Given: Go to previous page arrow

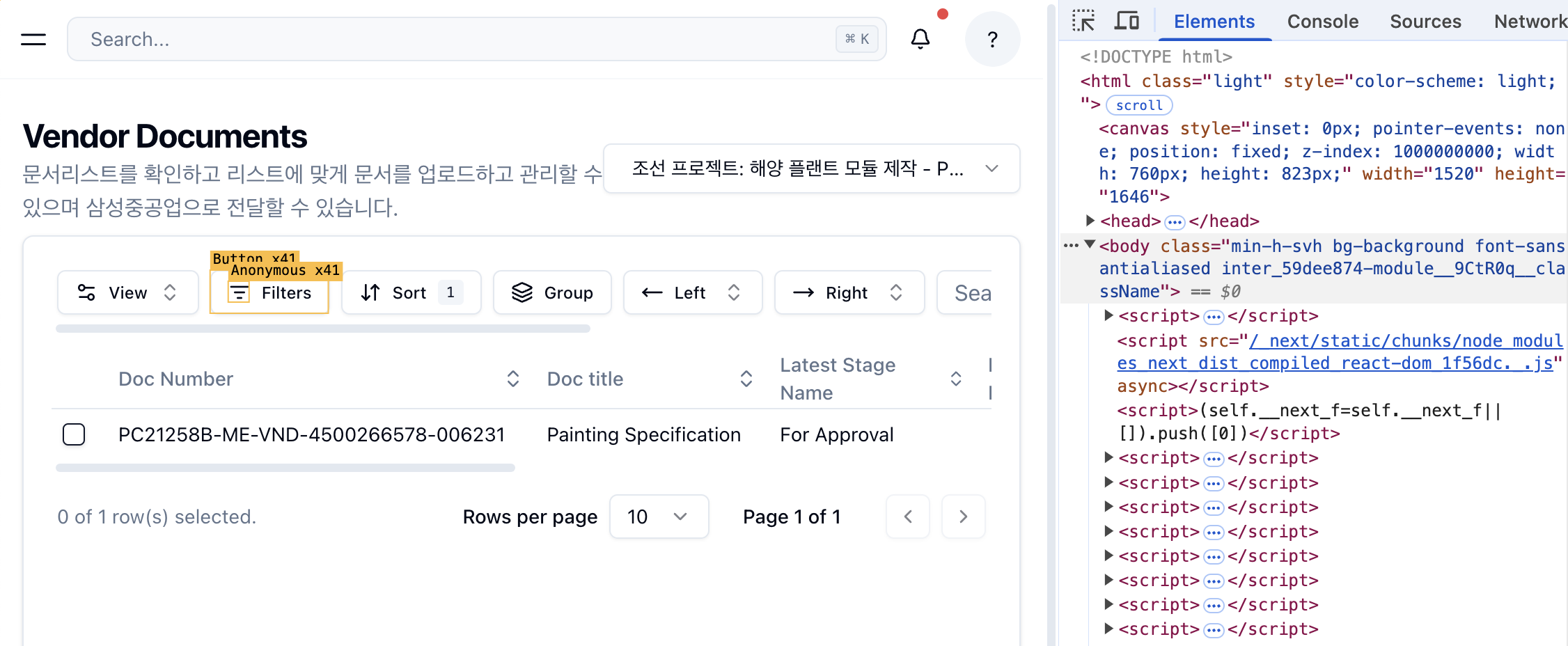Looking at the screenshot, I should pos(908,517).
